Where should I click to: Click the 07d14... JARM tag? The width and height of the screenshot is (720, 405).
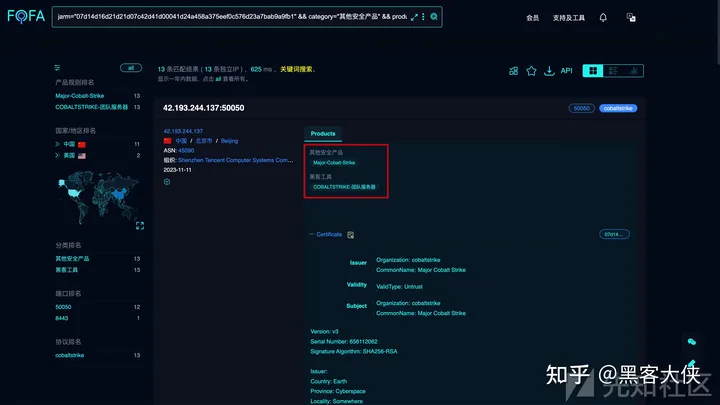click(614, 234)
